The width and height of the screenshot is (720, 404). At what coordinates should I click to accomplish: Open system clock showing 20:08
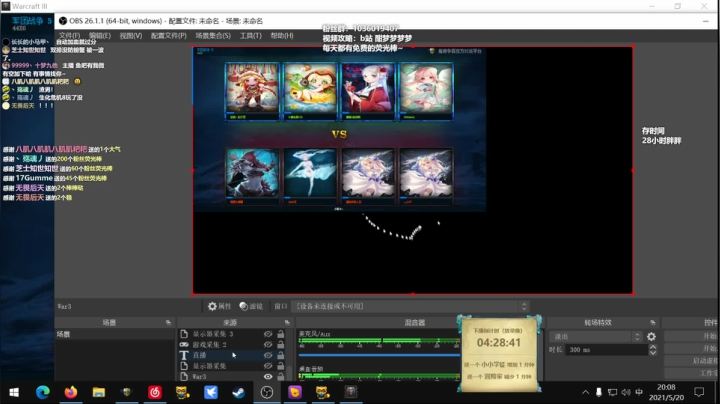(666, 393)
